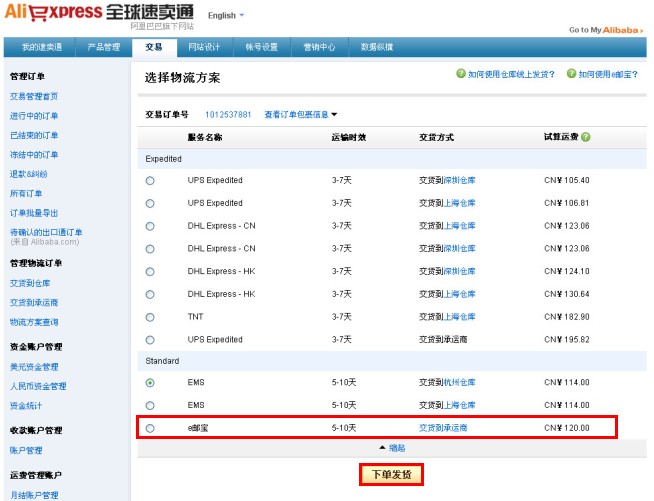Click help icon beside 如何使用e邮宝
Viewport: 654px width, 501px height.
pyautogui.click(x=571, y=73)
